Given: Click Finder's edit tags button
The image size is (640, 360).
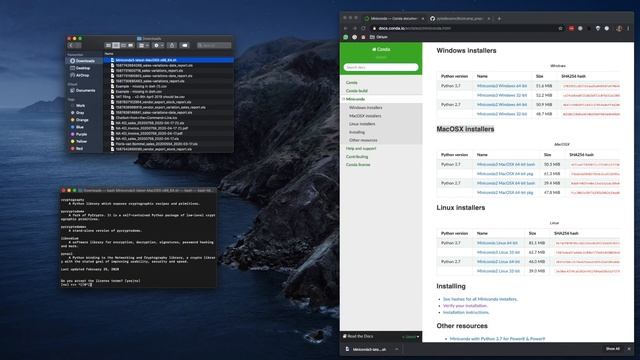Looking at the screenshot, I should (x=184, y=45).
